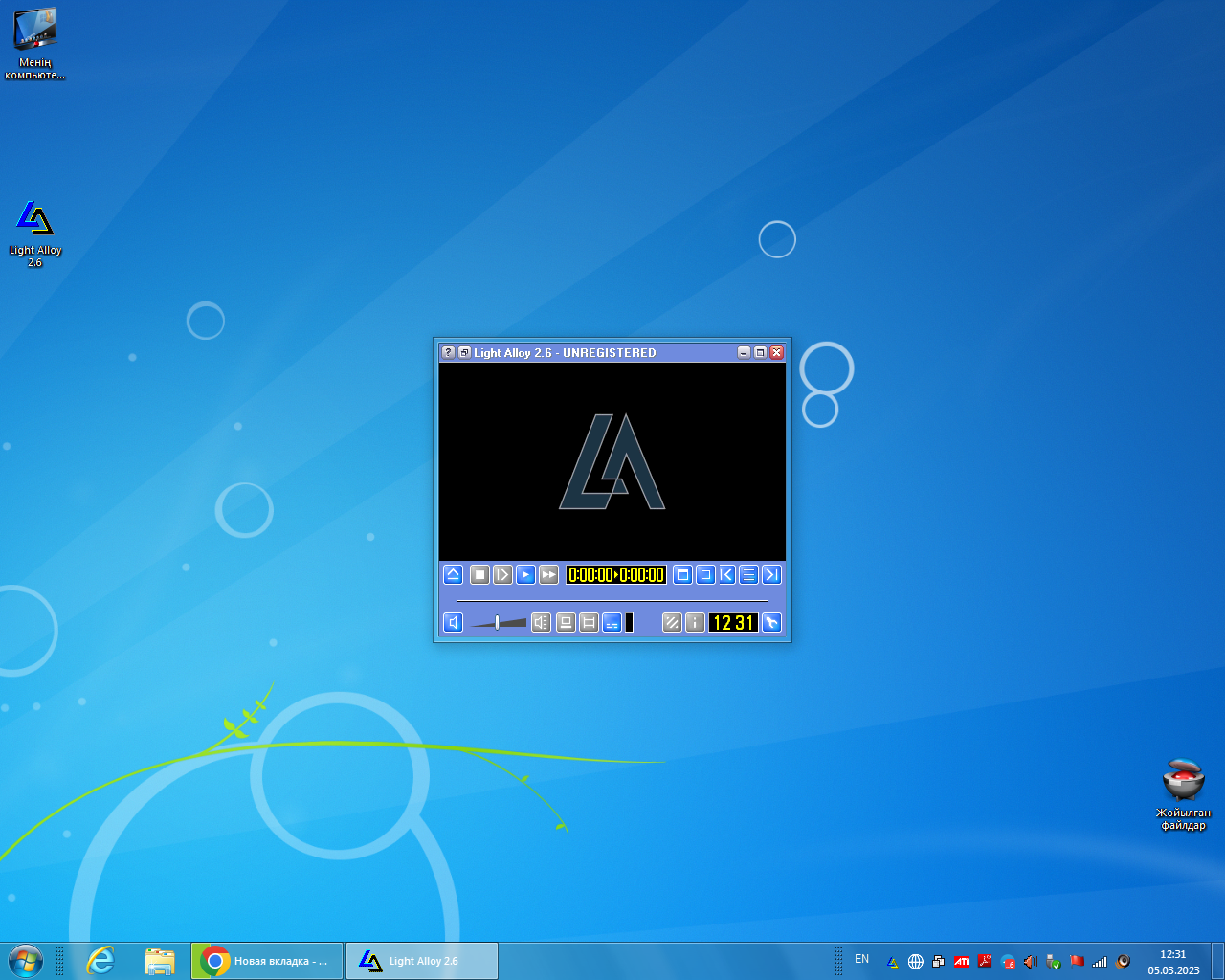Click the 12 31 clock display
The image size is (1225, 980).
(x=733, y=622)
